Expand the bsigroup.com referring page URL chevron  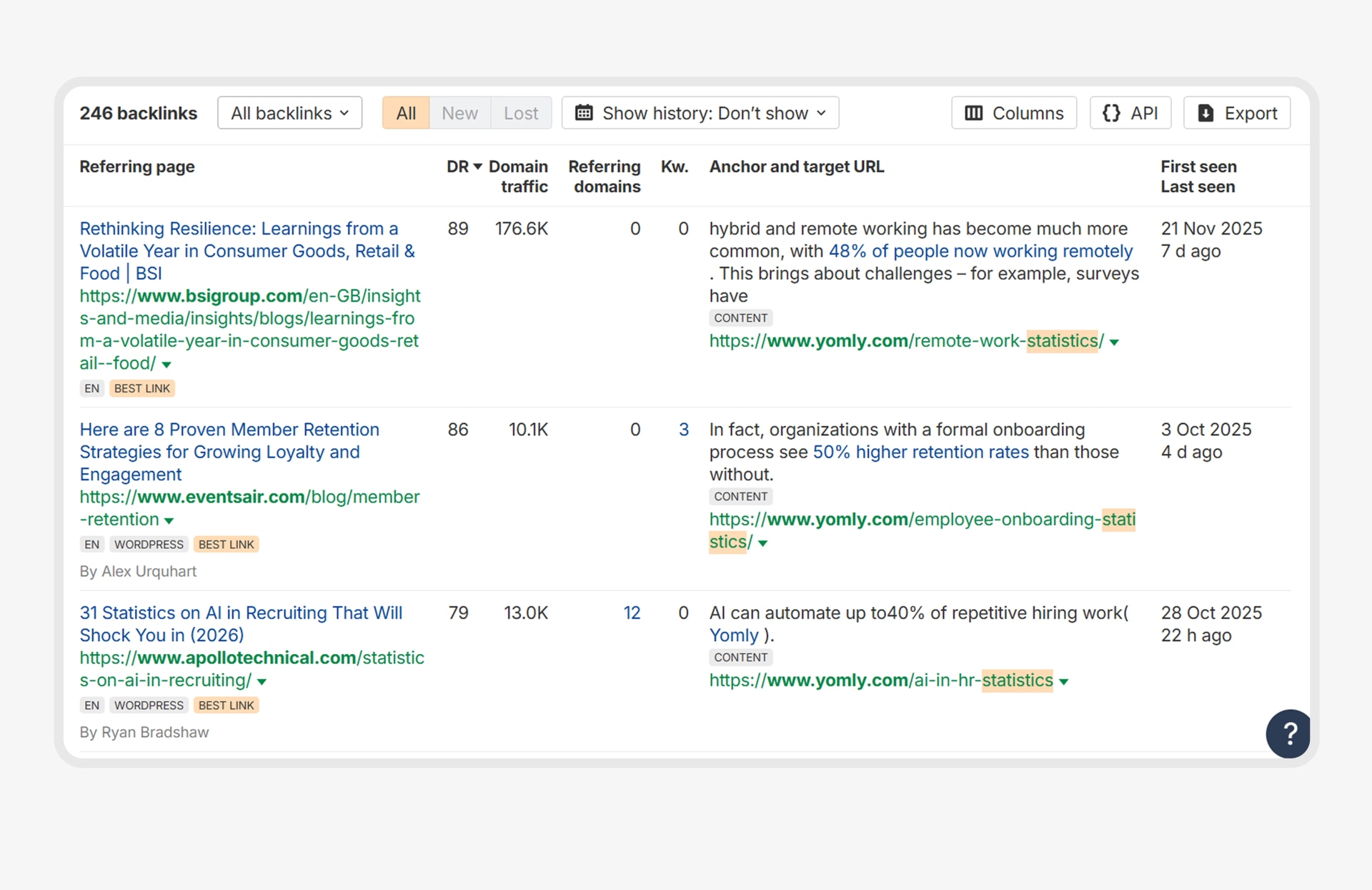point(166,365)
